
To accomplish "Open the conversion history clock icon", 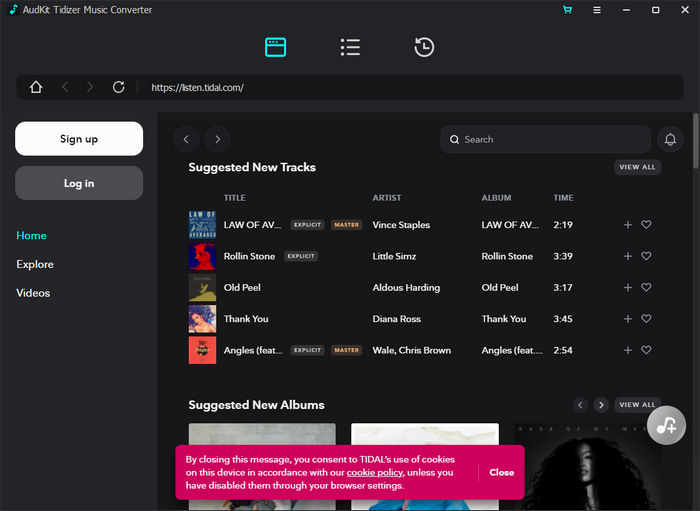I will tap(424, 47).
